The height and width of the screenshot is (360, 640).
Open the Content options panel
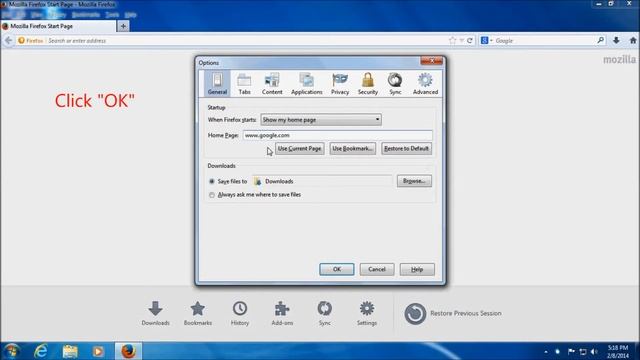272,84
